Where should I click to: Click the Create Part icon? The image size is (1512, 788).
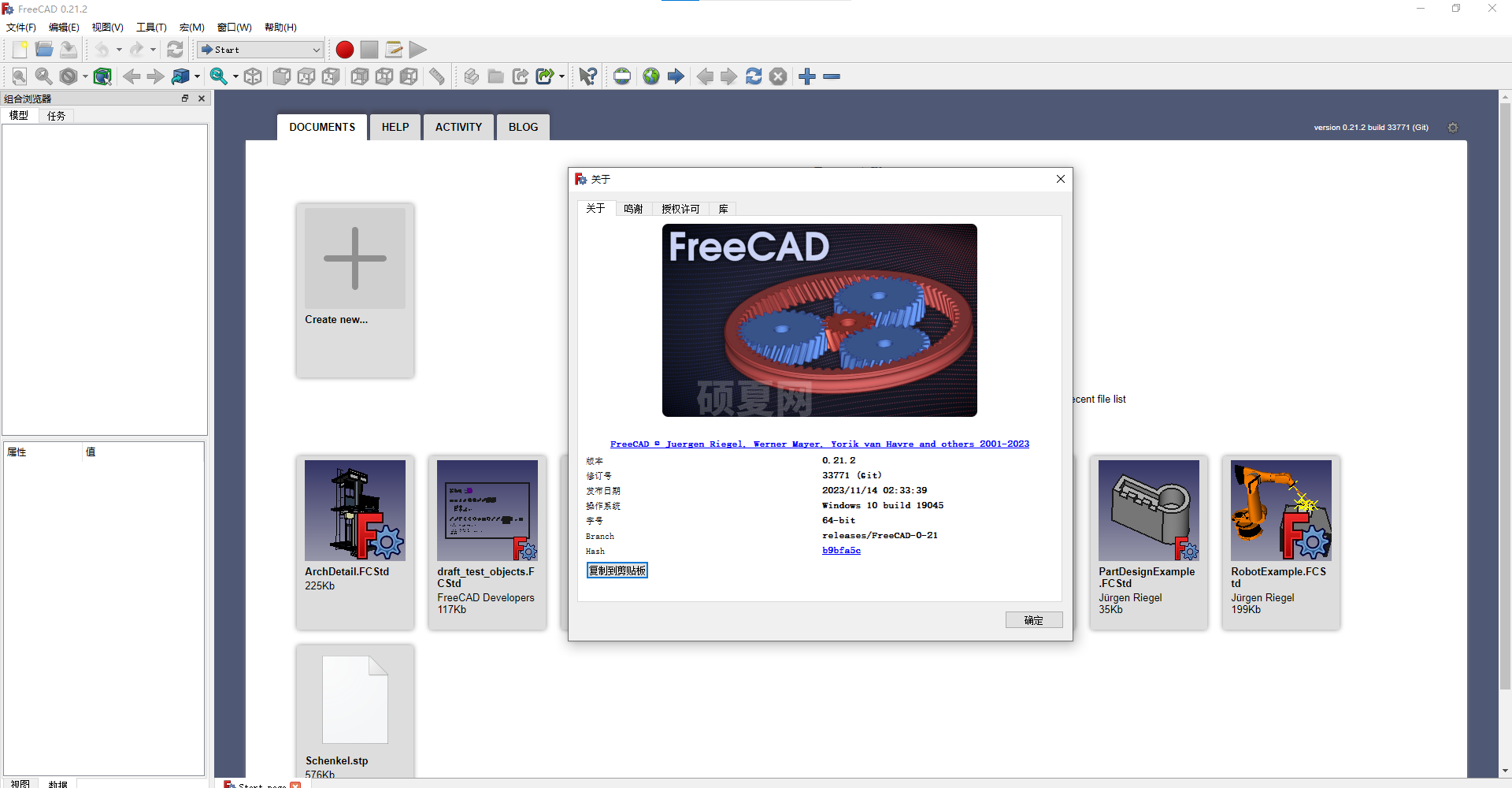[x=471, y=76]
